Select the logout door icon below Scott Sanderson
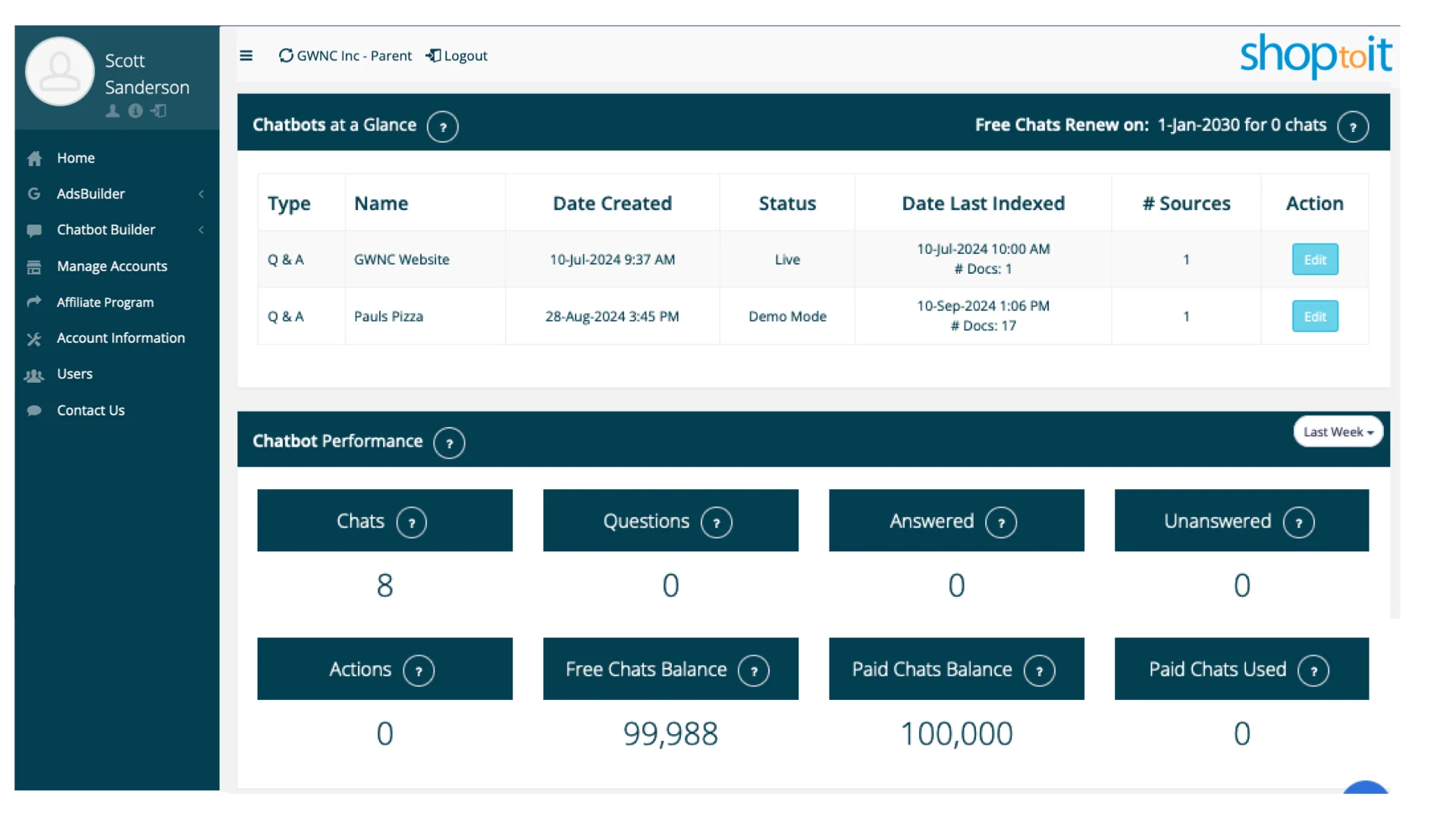Image resolution: width=1456 pixels, height=819 pixels. [158, 111]
